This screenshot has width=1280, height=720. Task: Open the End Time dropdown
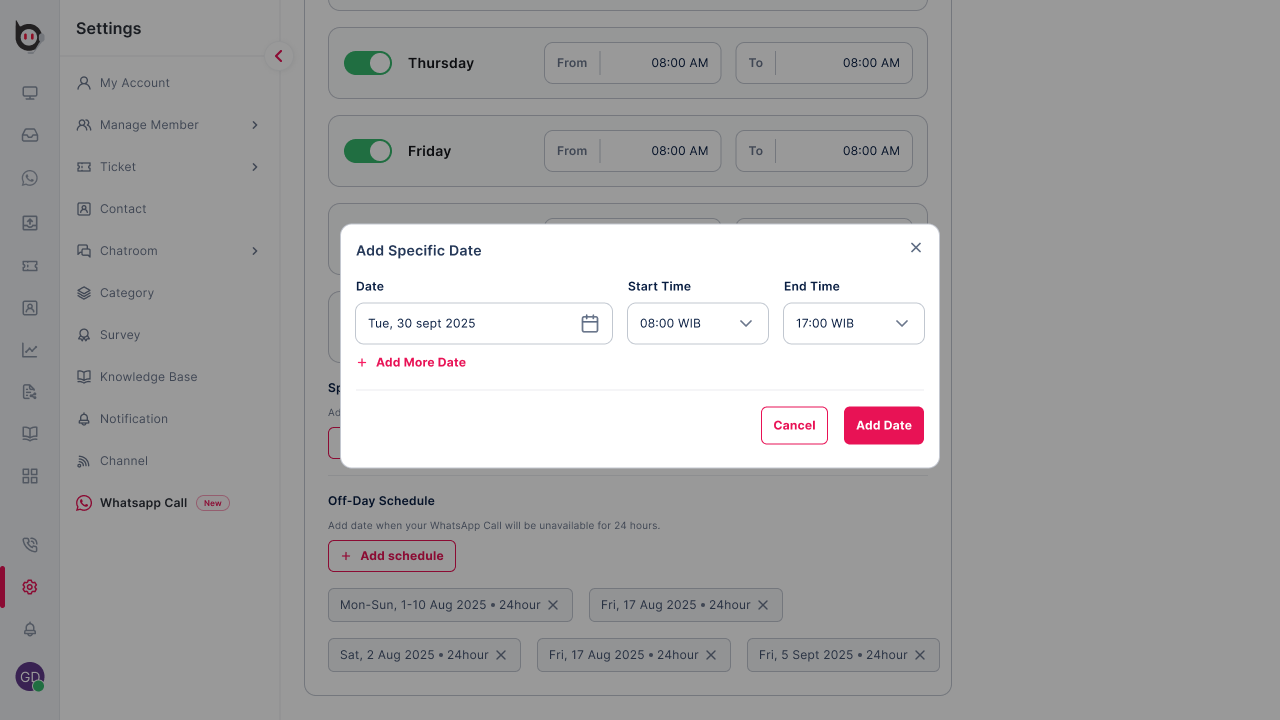pos(854,324)
